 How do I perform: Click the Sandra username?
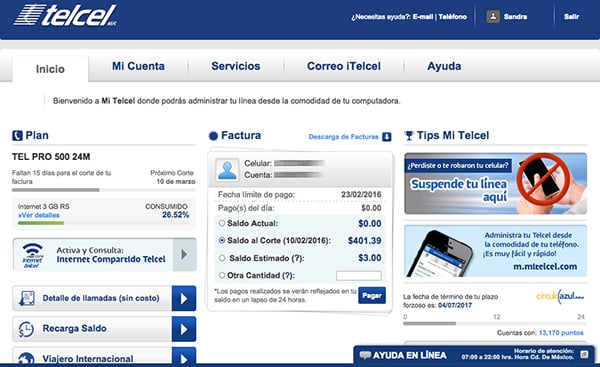(x=515, y=16)
